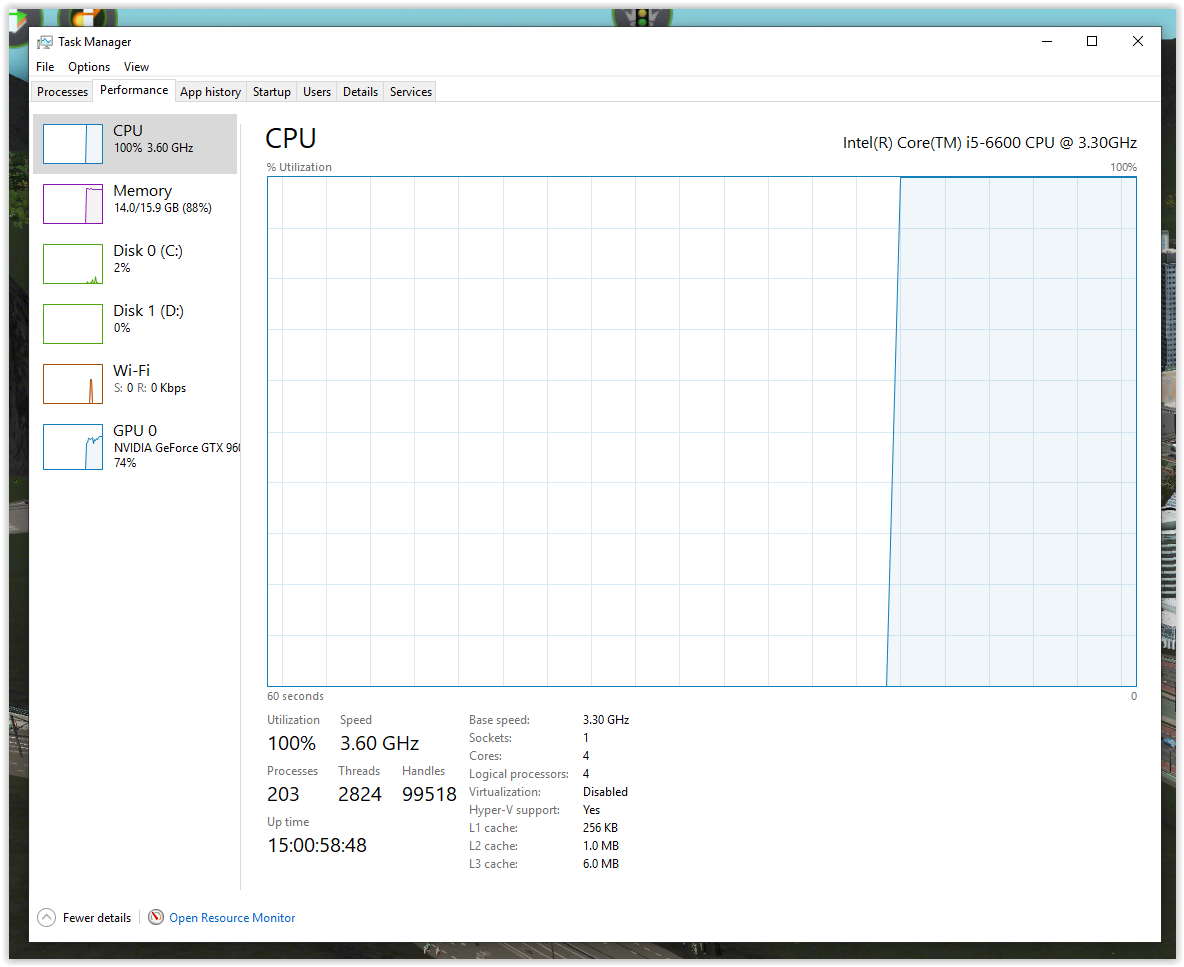Select the Wi-Fi mini graph thumbnail
This screenshot has width=1184, height=967.
pos(72,383)
